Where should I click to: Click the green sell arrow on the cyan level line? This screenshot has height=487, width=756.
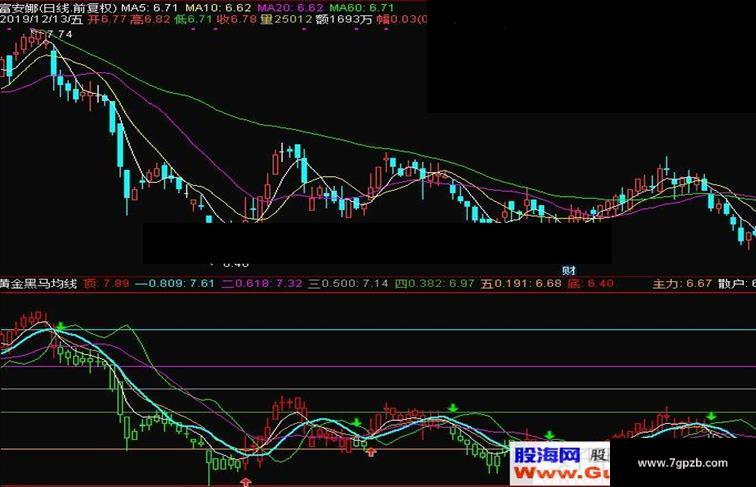(60, 326)
